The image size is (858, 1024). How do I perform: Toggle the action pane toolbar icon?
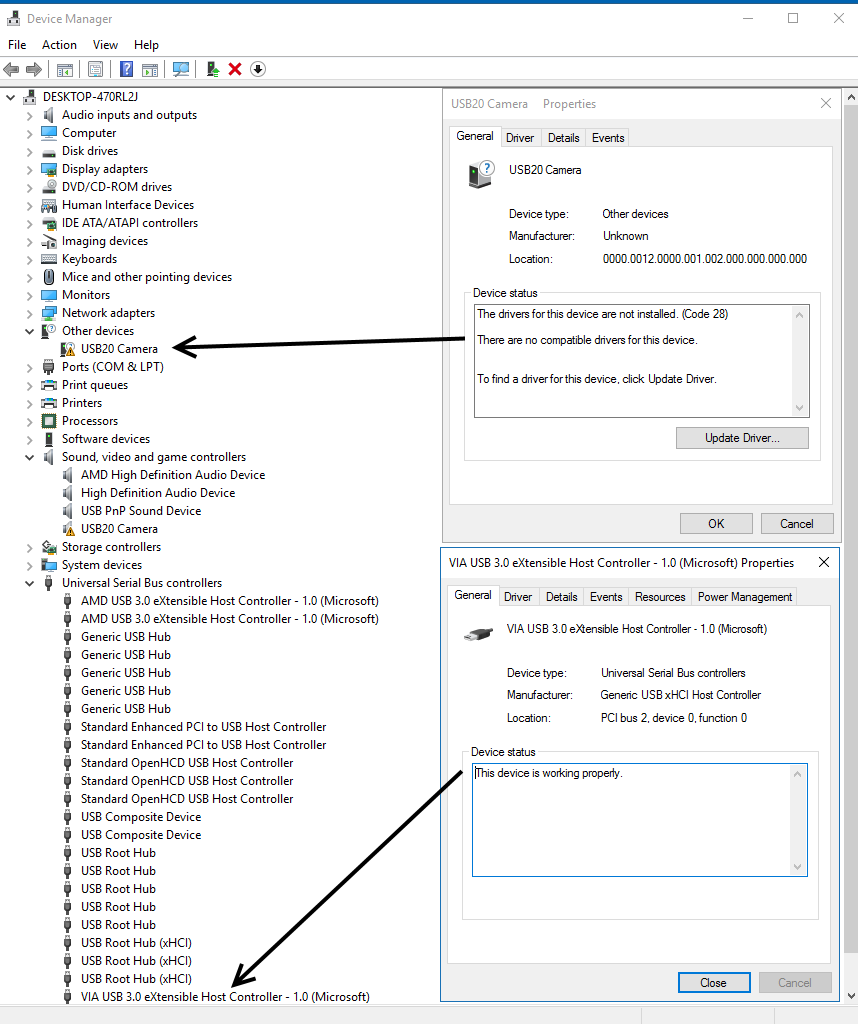[150, 69]
